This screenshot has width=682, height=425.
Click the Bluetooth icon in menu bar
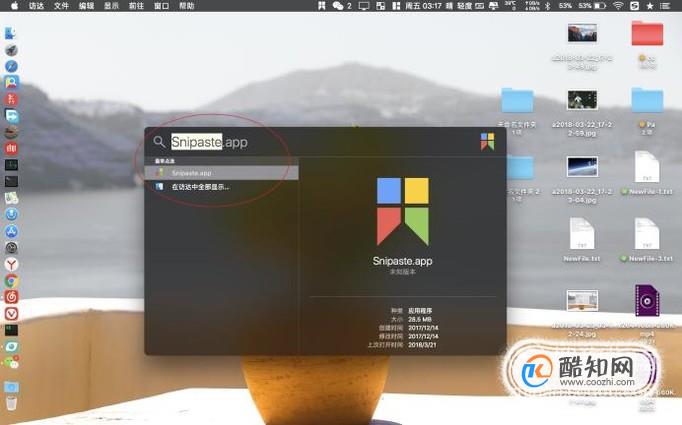point(548,6)
